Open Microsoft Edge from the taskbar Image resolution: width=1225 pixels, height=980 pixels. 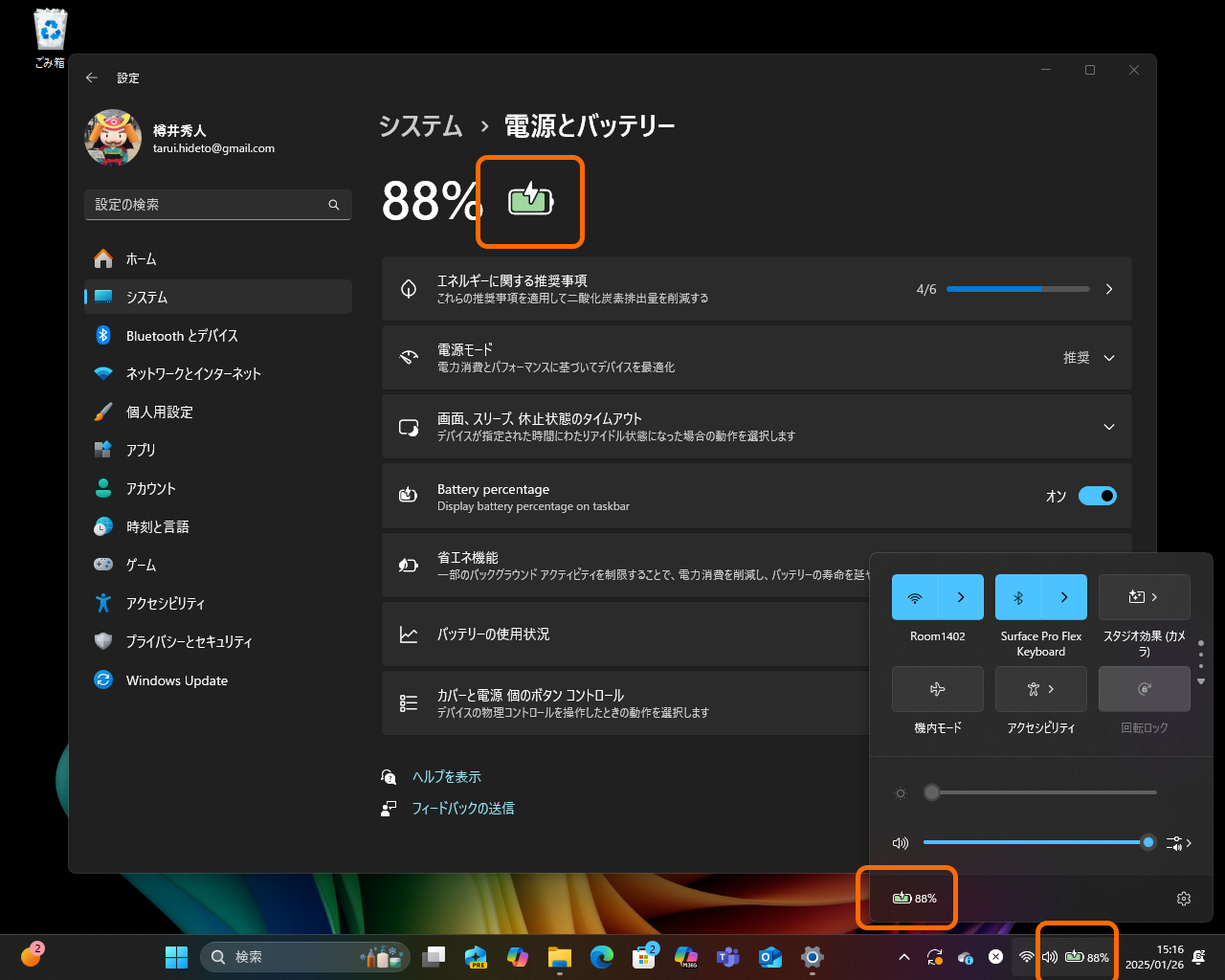point(601,956)
